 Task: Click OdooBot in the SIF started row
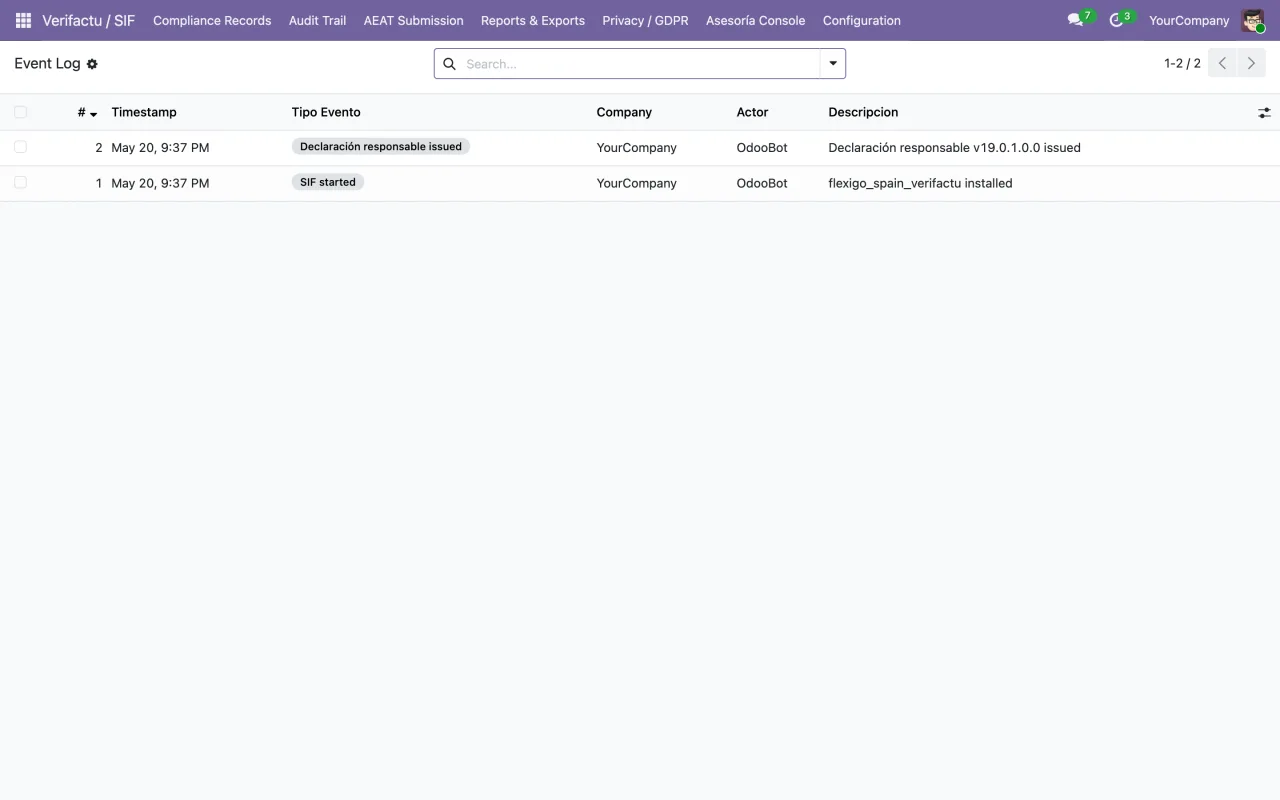[x=762, y=183]
